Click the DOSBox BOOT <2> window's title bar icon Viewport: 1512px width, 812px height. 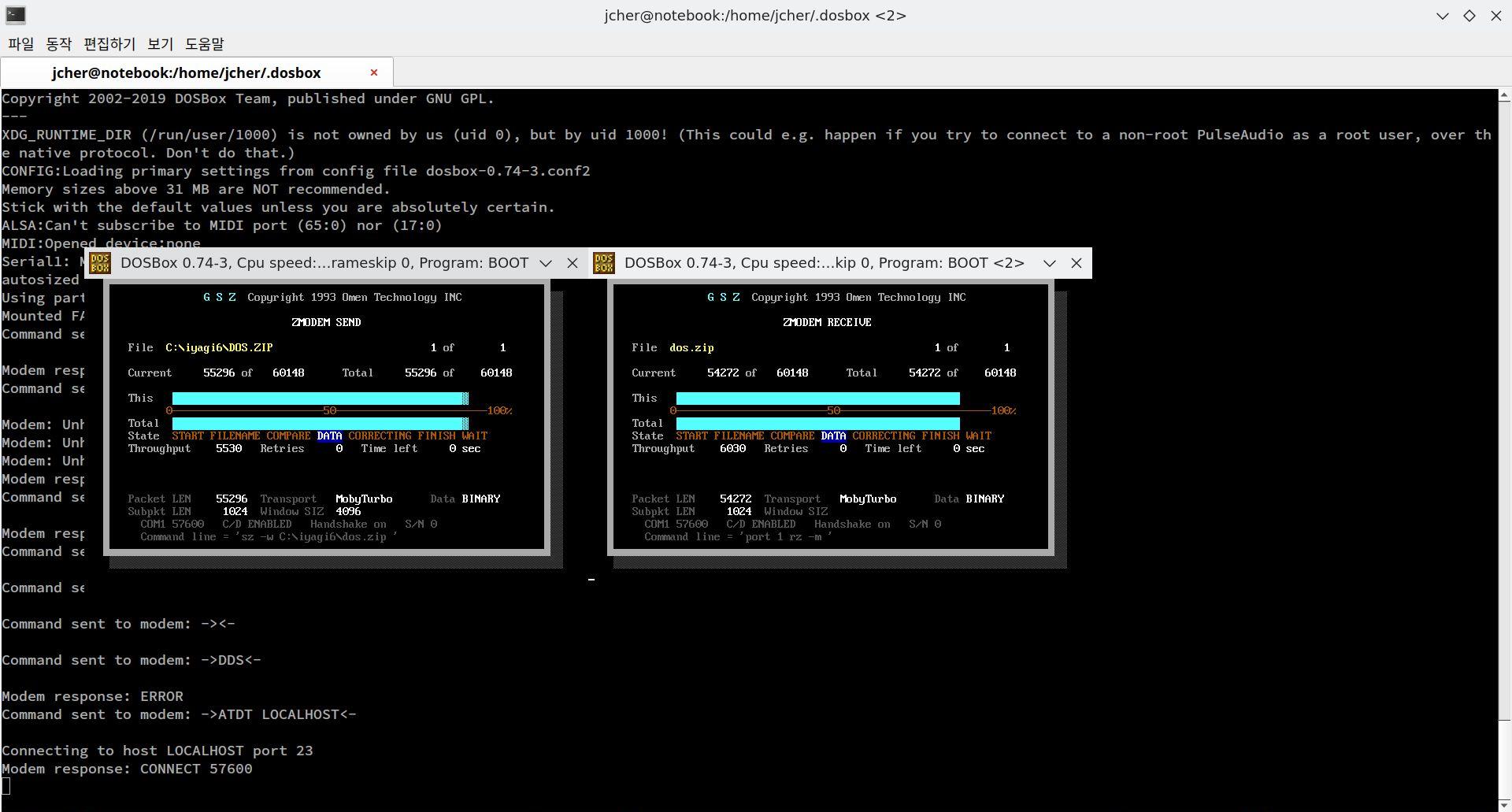click(x=604, y=263)
